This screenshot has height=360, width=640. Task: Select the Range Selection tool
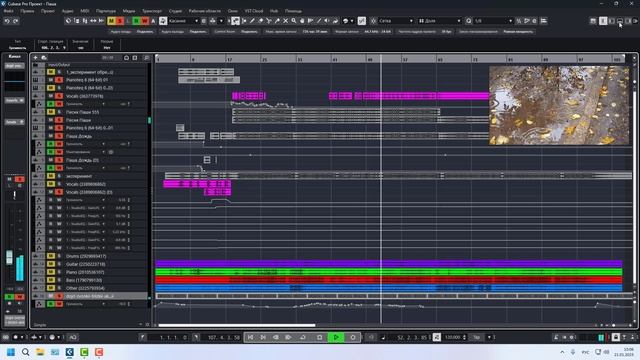point(244,21)
